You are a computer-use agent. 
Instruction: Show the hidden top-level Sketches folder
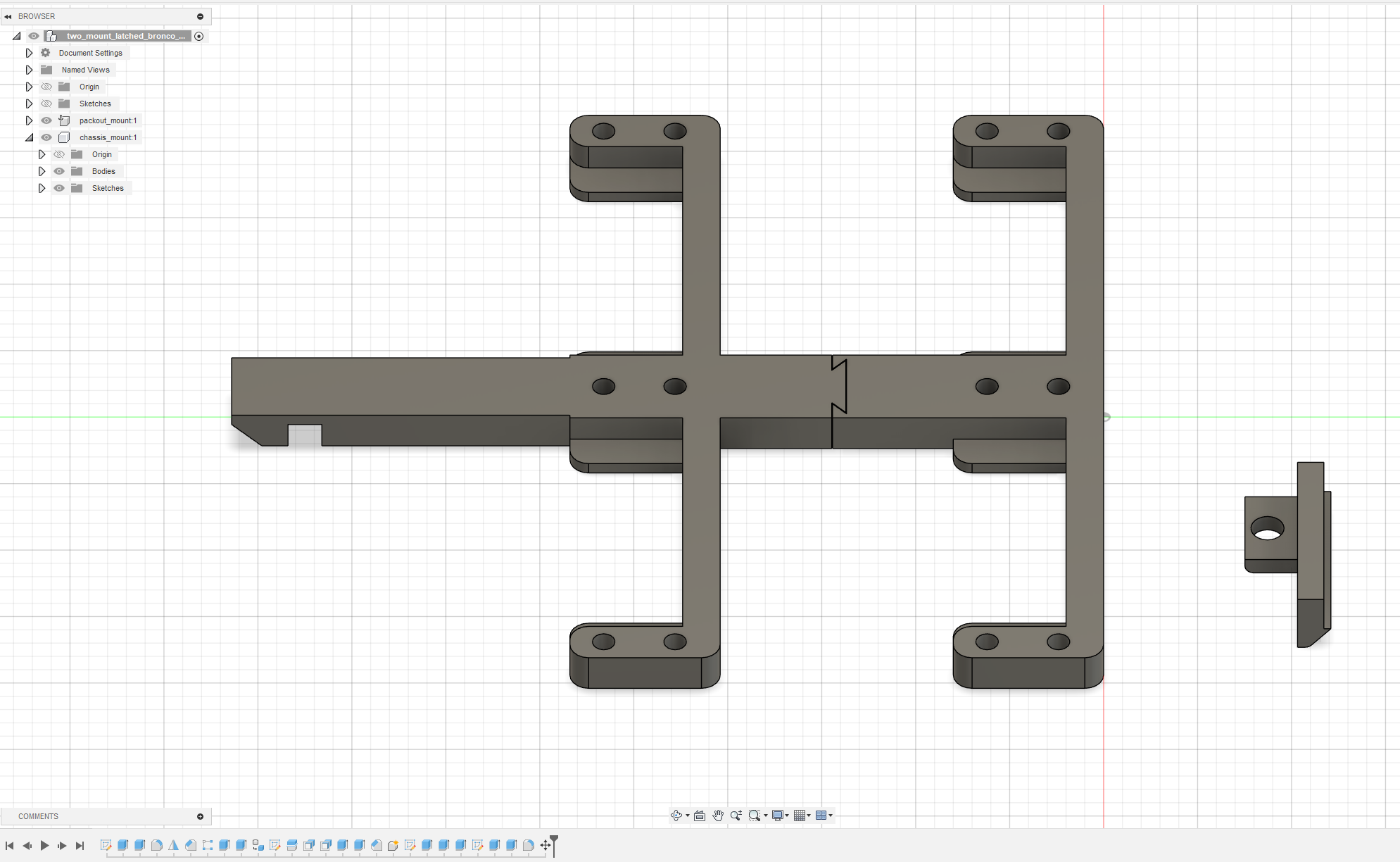46,104
